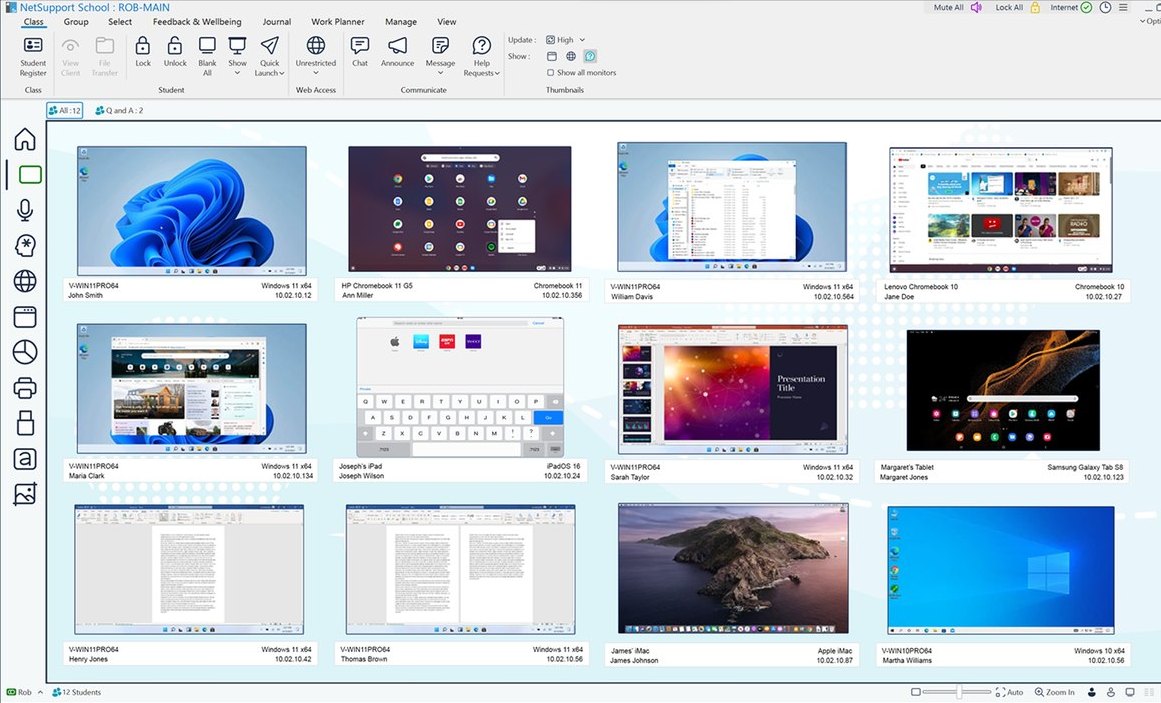Viewport: 1161px width, 703px height.
Task: Toggle Lock All students
Action: 1017,7
